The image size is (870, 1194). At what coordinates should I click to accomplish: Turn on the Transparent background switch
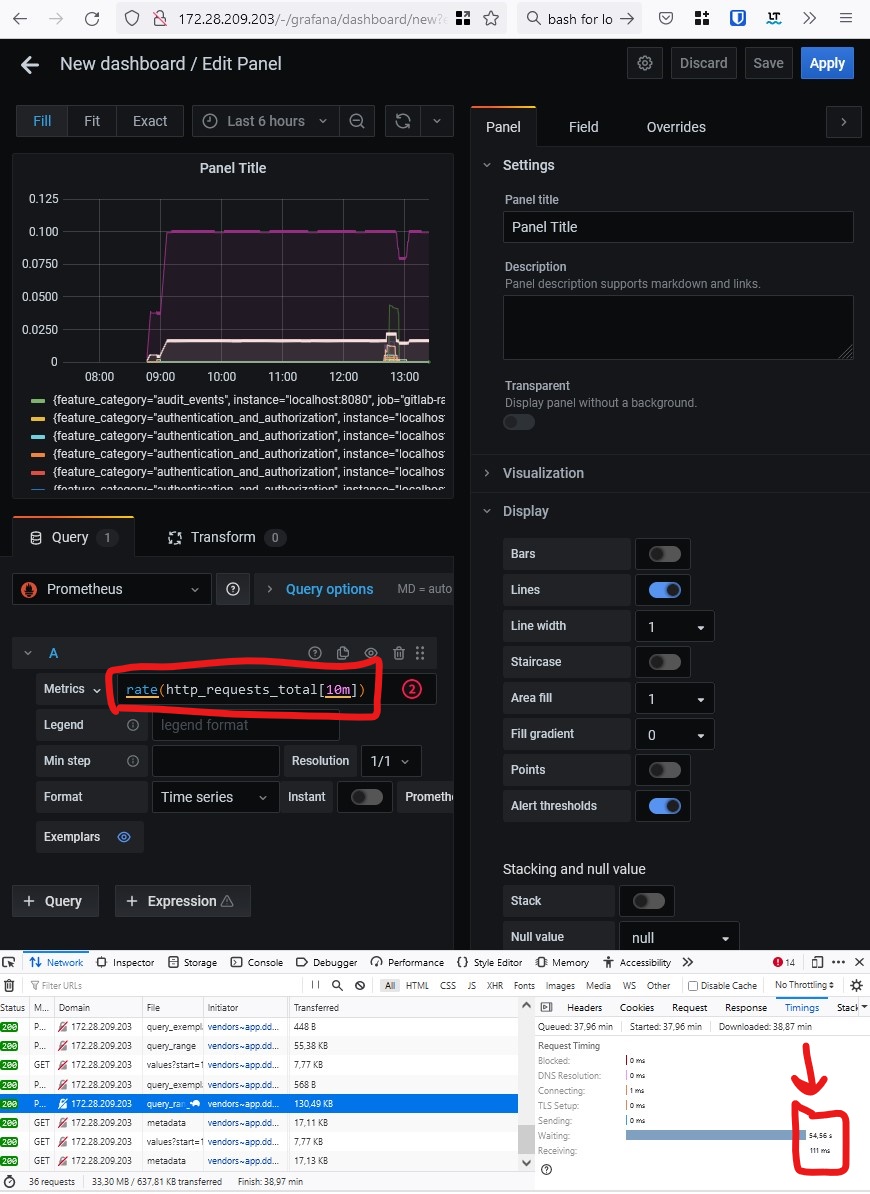coord(519,422)
